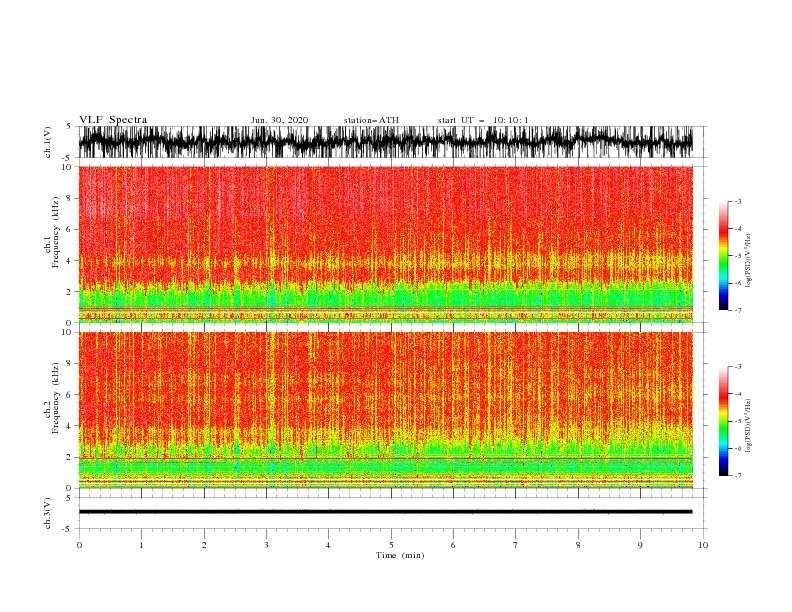792x612 pixels.
Task: Click the "station=ATH" label
Action: (x=371, y=120)
